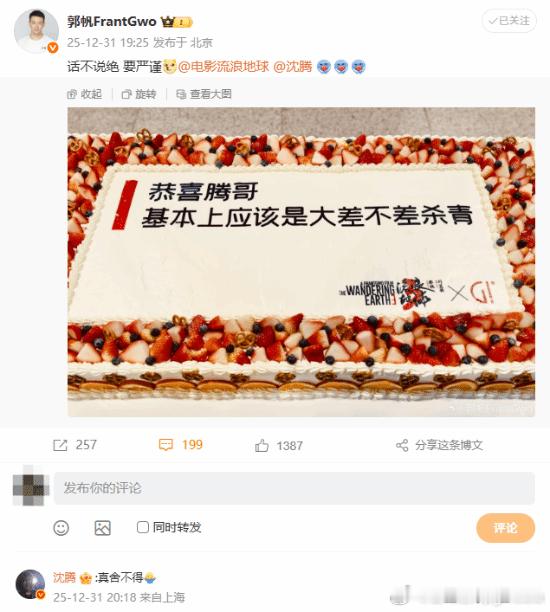Viewport: 550px width, 612px height.
Task: Open comments via the 199 comment icon
Action: [166, 445]
